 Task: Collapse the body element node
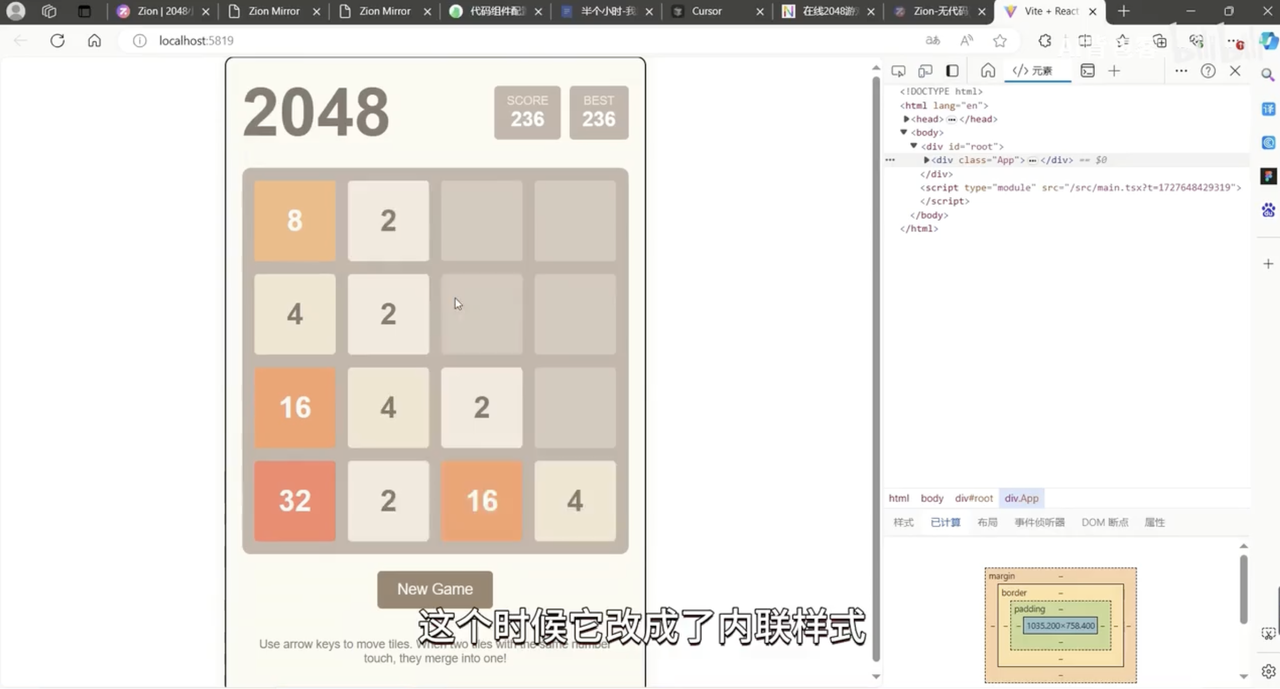click(904, 132)
